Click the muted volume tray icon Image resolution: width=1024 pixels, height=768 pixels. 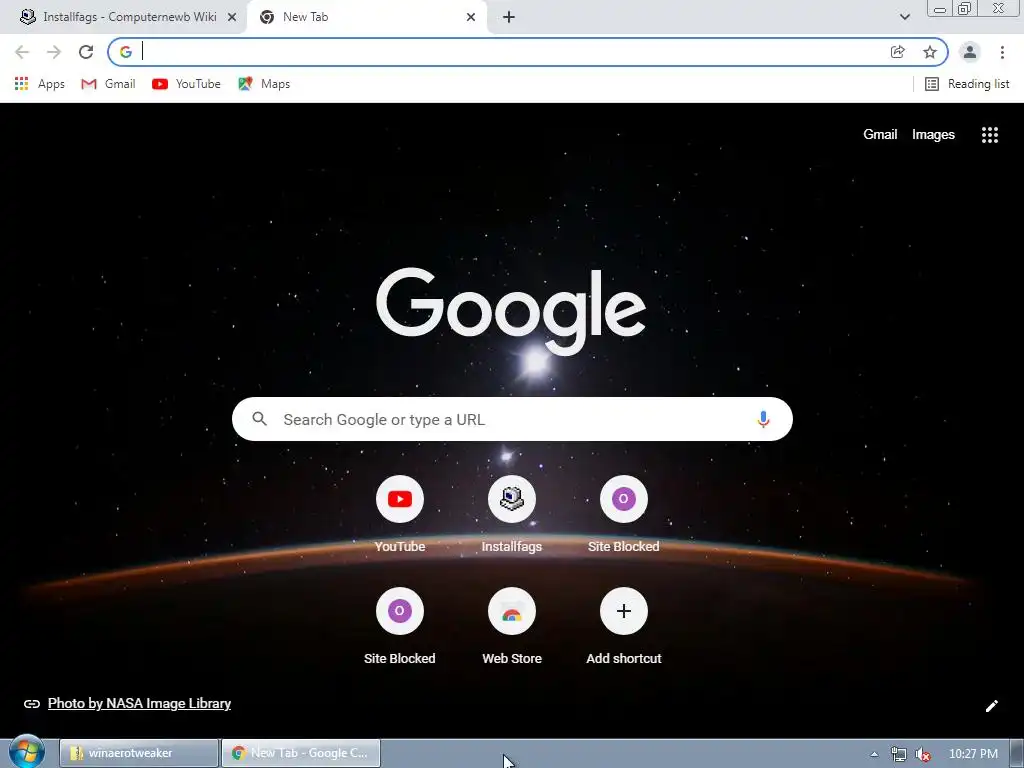923,754
